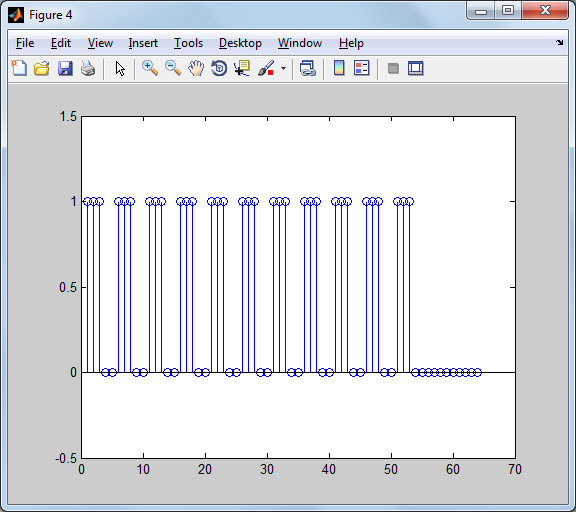Show plot tools and dock figure
Viewport: 576px width, 512px height.
pyautogui.click(x=416, y=68)
